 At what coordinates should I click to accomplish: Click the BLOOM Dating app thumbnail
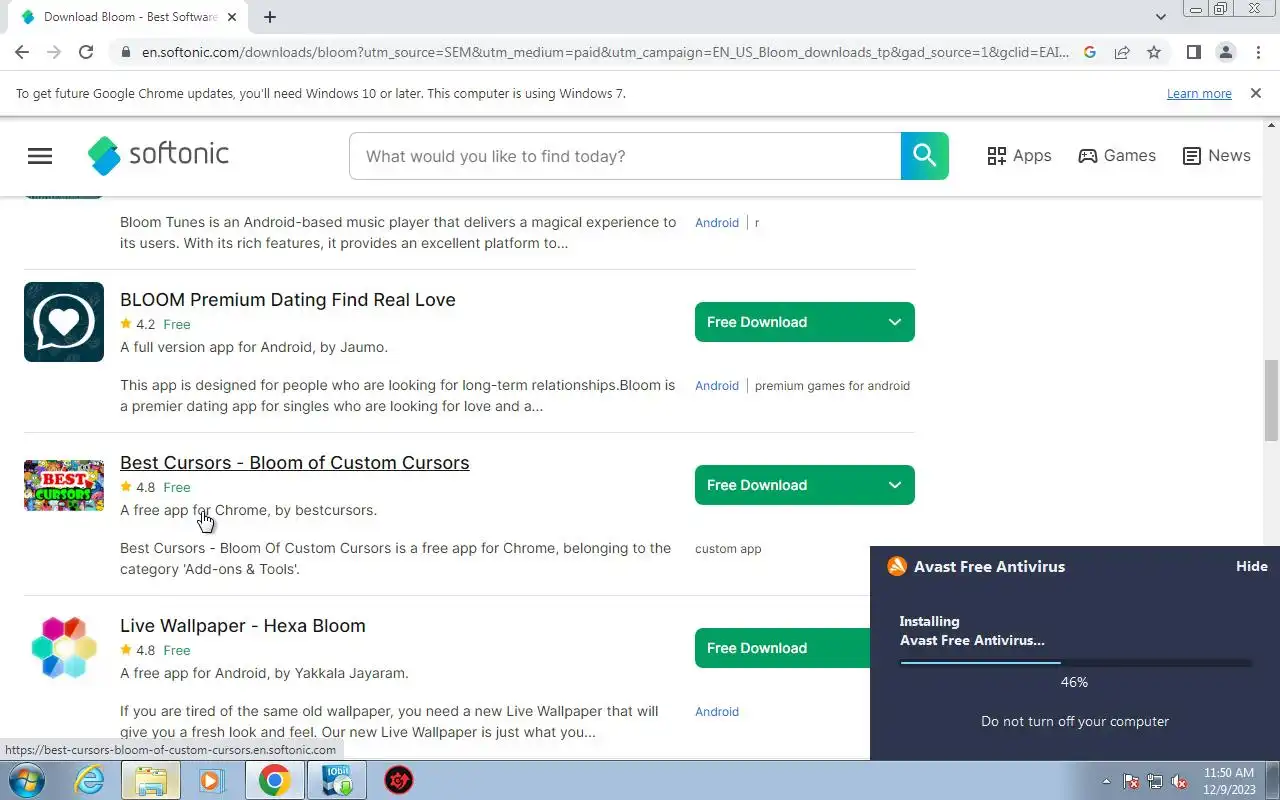[x=64, y=322]
